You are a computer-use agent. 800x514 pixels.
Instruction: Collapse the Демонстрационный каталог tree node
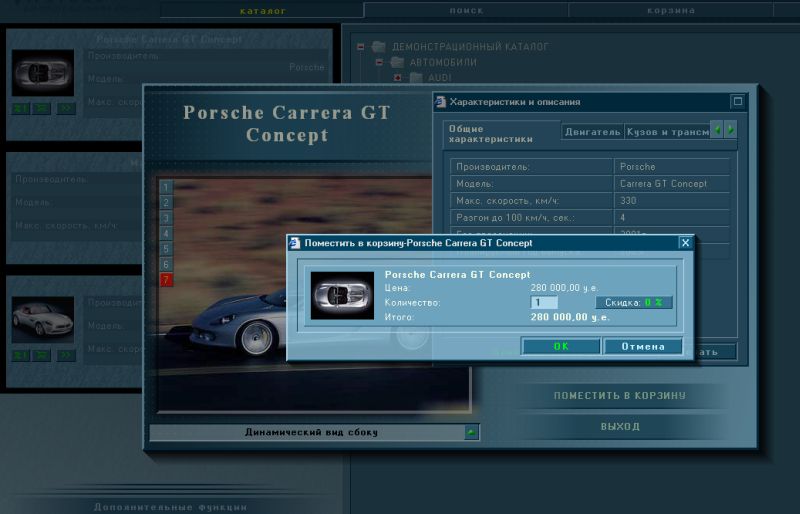361,46
